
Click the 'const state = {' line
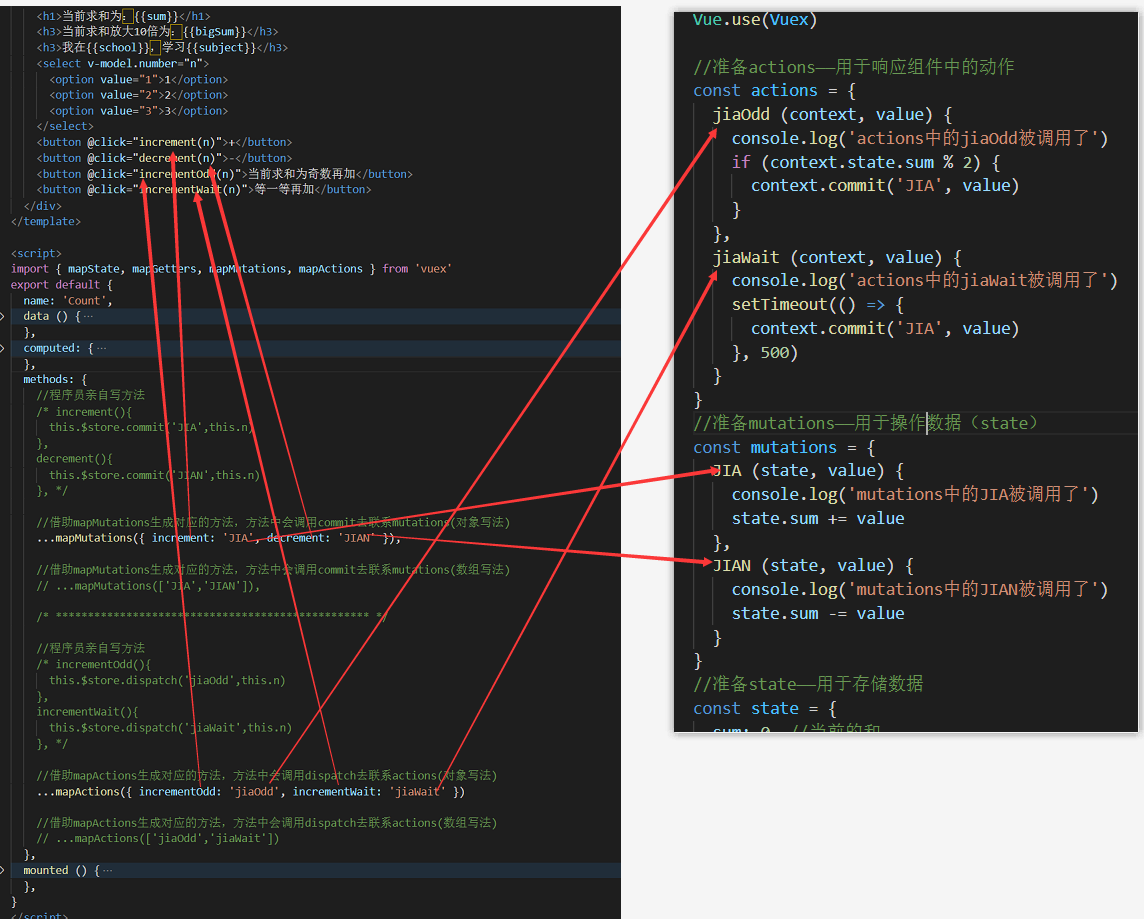point(765,708)
